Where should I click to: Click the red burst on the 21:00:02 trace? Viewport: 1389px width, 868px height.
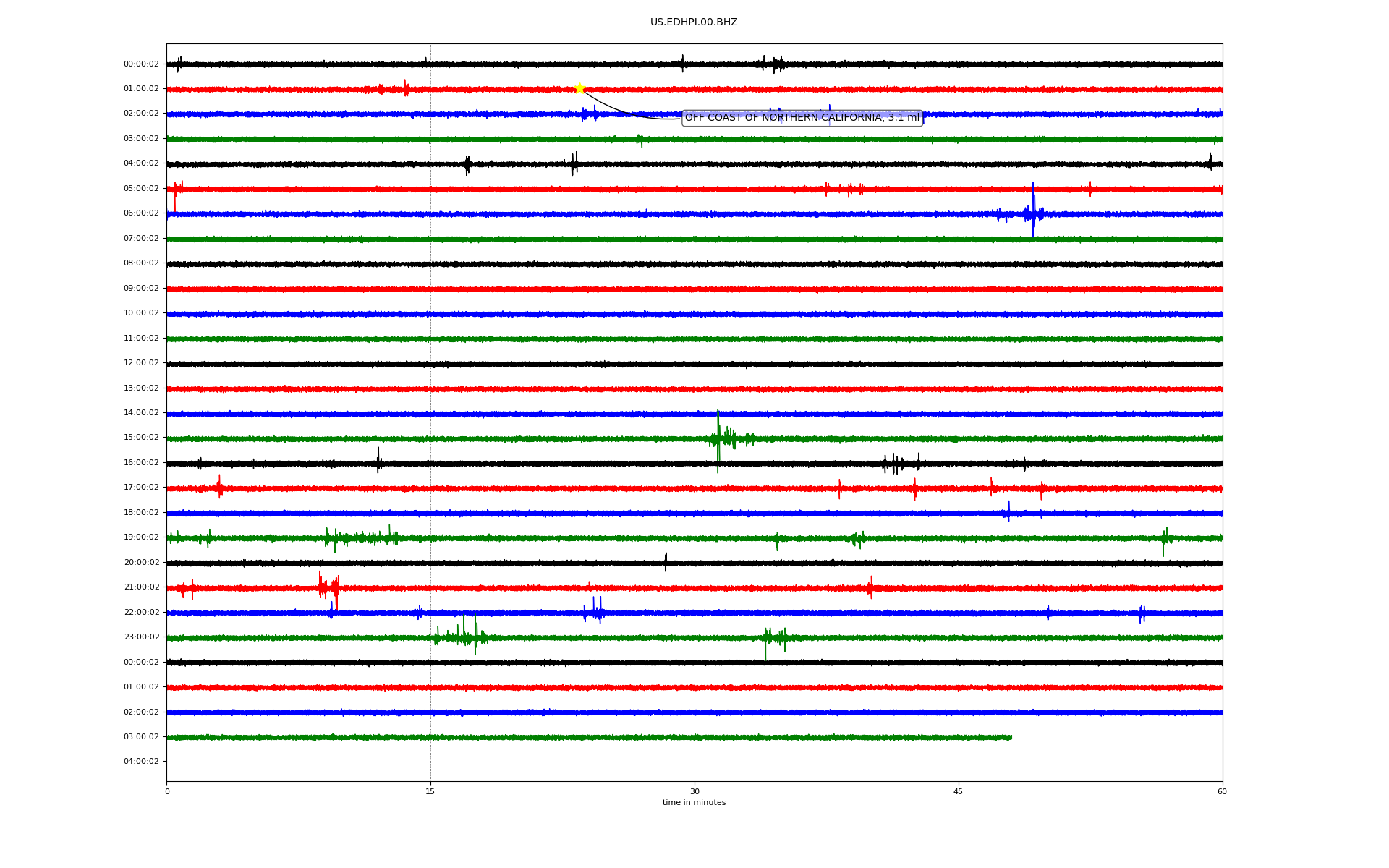(x=329, y=589)
